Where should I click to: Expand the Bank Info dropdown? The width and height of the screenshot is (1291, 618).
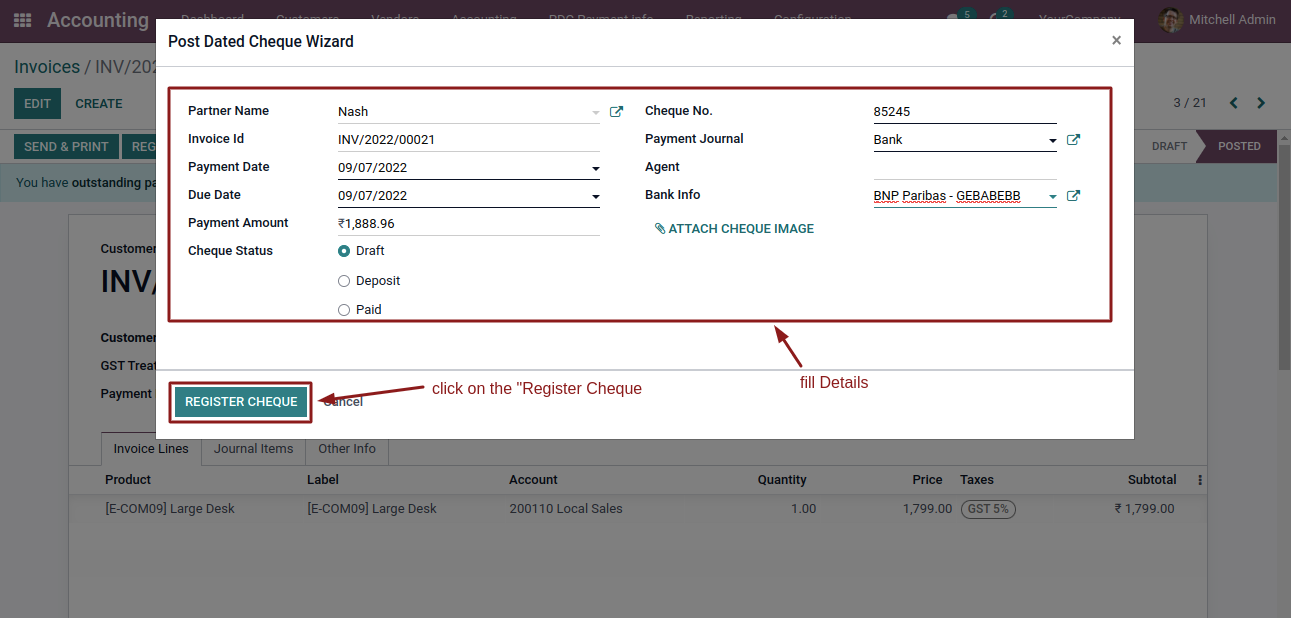click(1052, 196)
